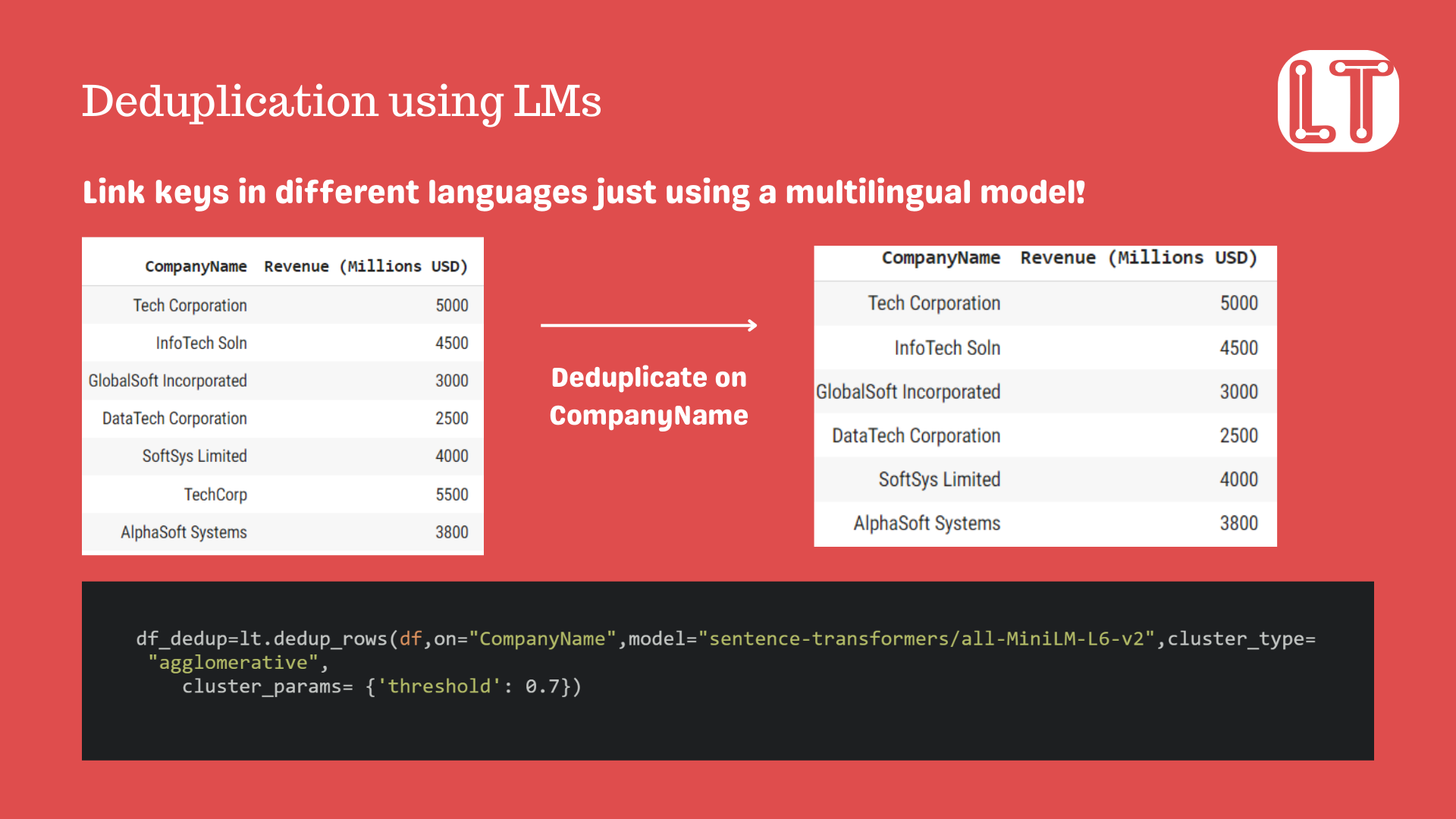Click 'InfoTech Soln' in the right table
Viewport: 1456px width, 819px height.
point(946,347)
